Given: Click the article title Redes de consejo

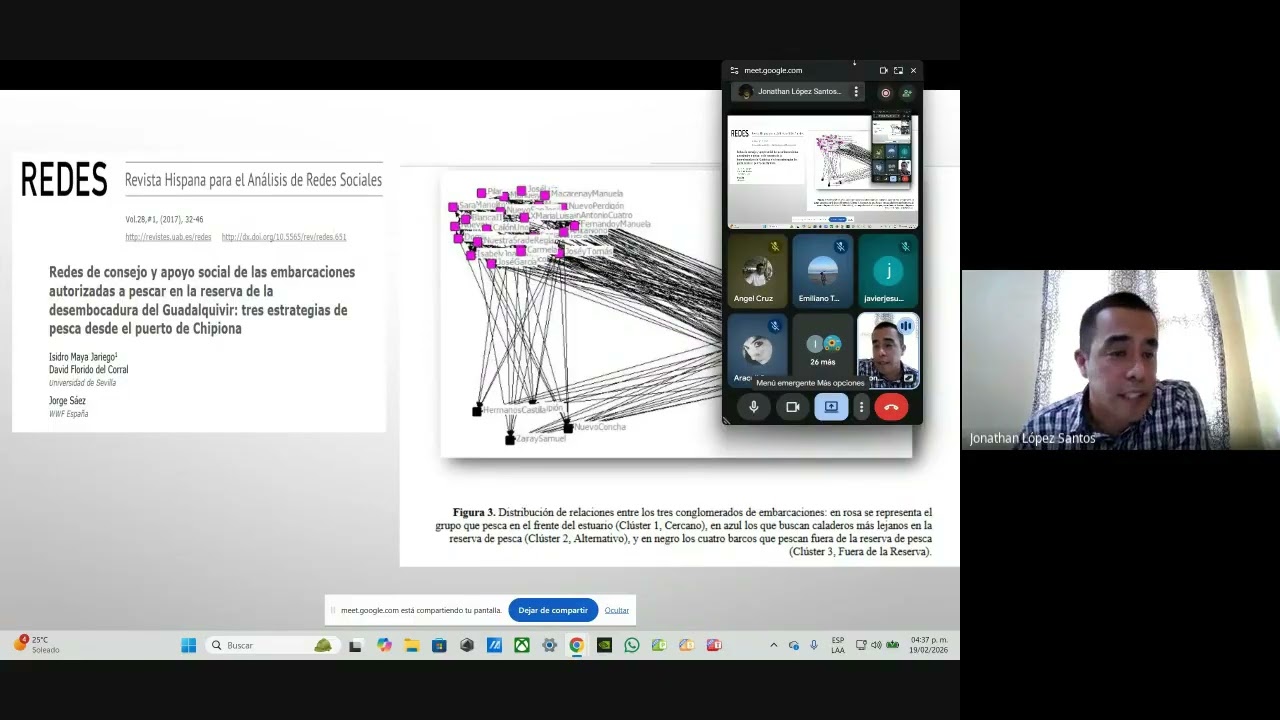Looking at the screenshot, I should 202,300.
